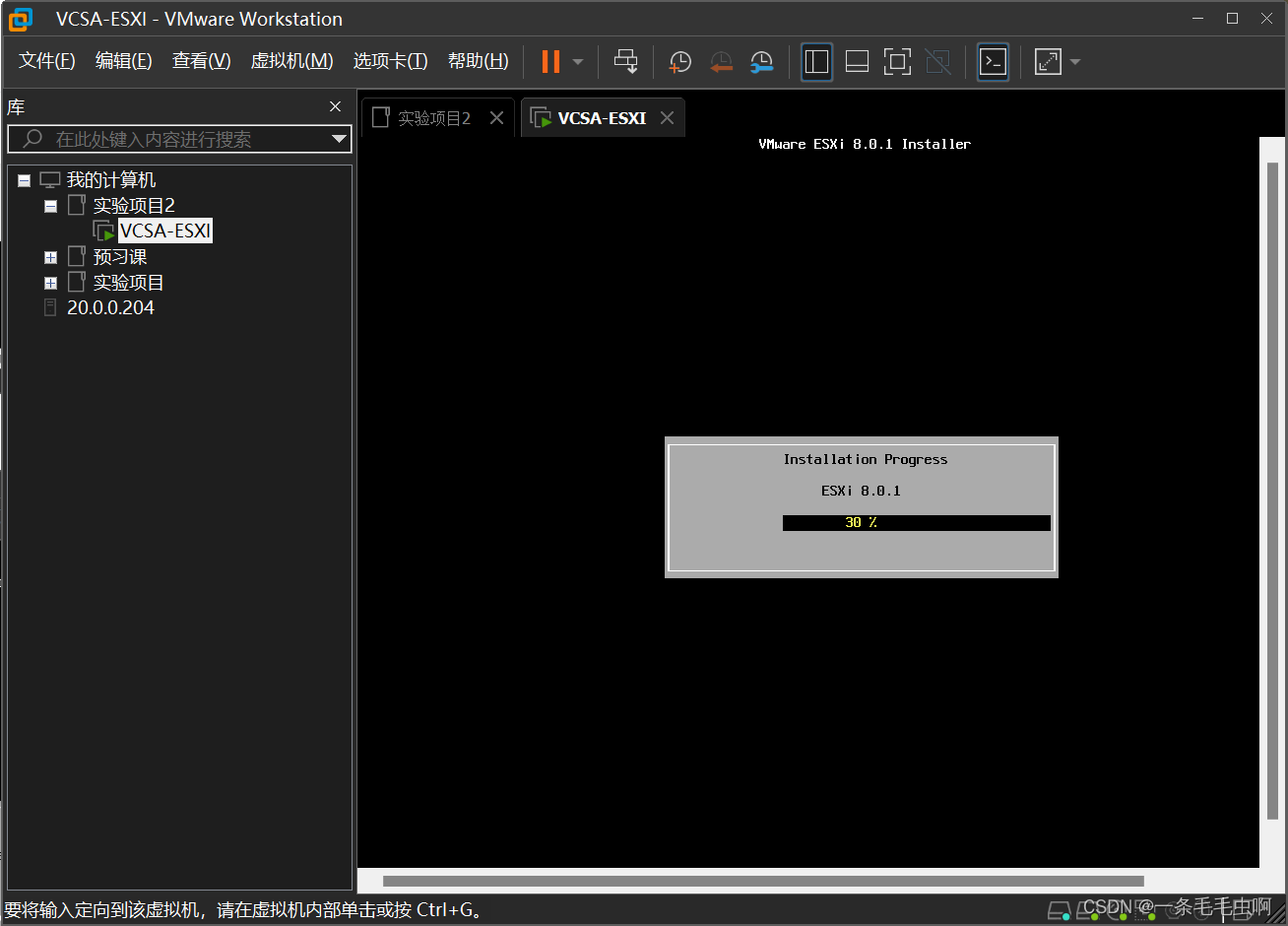Revert VM to previous snapshot
Viewport: 1288px width, 926px height.
[x=721, y=62]
